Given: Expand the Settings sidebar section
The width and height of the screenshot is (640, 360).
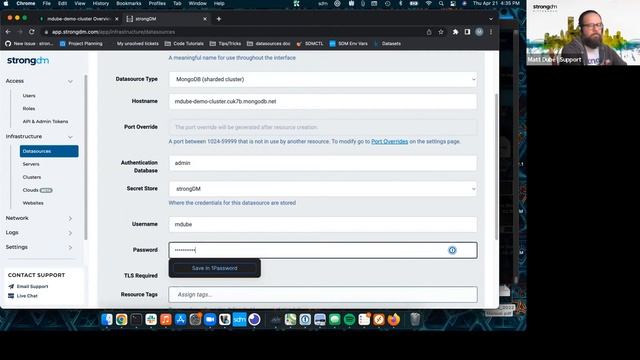Looking at the screenshot, I should 70,247.
